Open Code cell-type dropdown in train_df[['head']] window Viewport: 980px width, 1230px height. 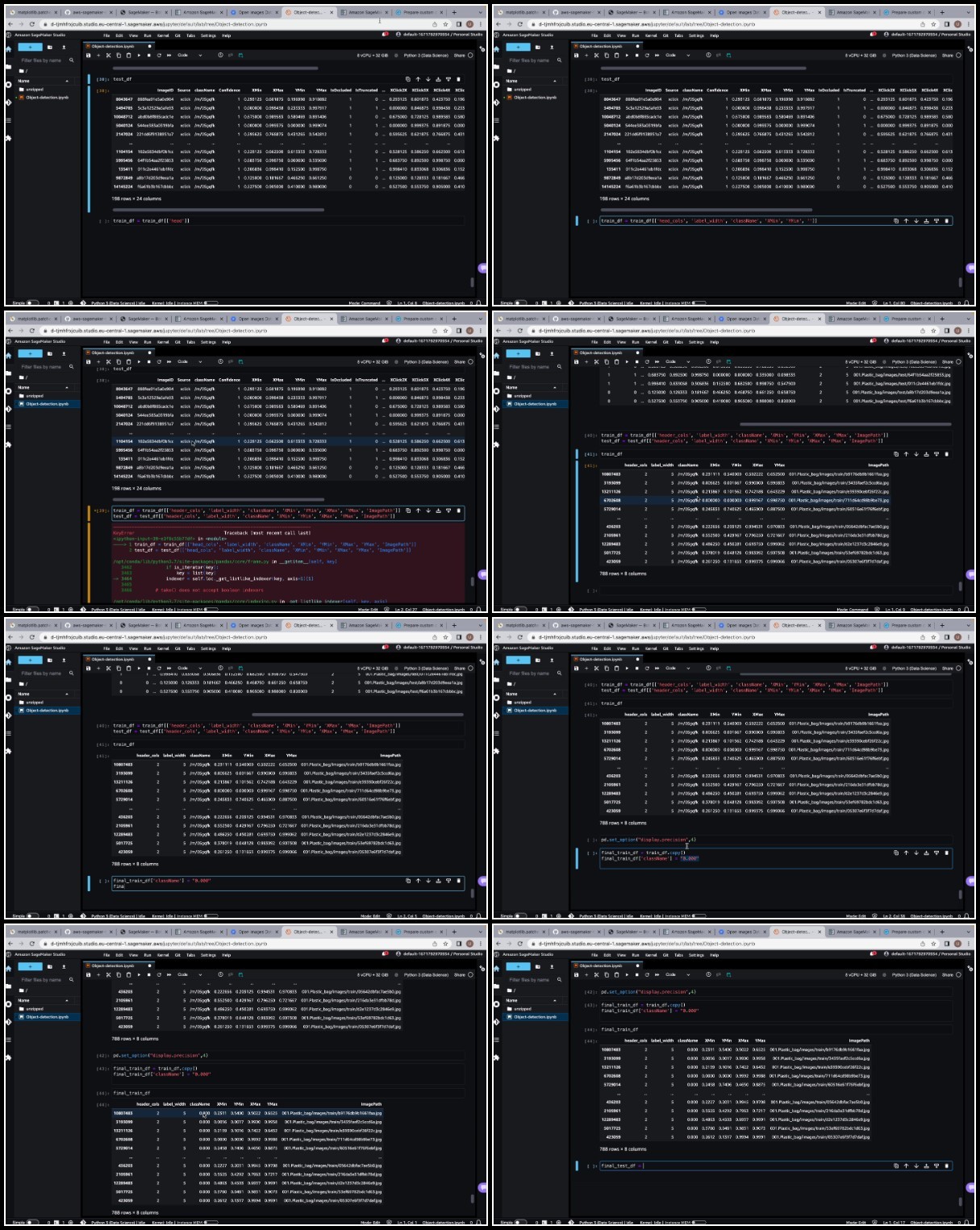point(189,55)
